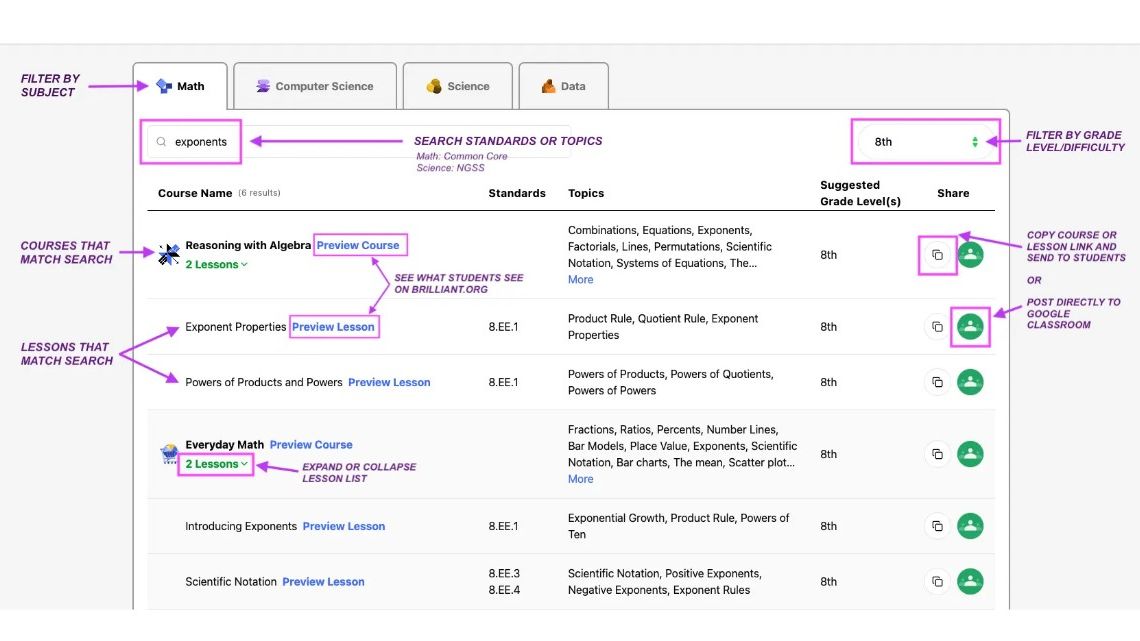This screenshot has width=1140, height=641.
Task: Share Exponent Properties to Google Classroom
Action: (970, 326)
